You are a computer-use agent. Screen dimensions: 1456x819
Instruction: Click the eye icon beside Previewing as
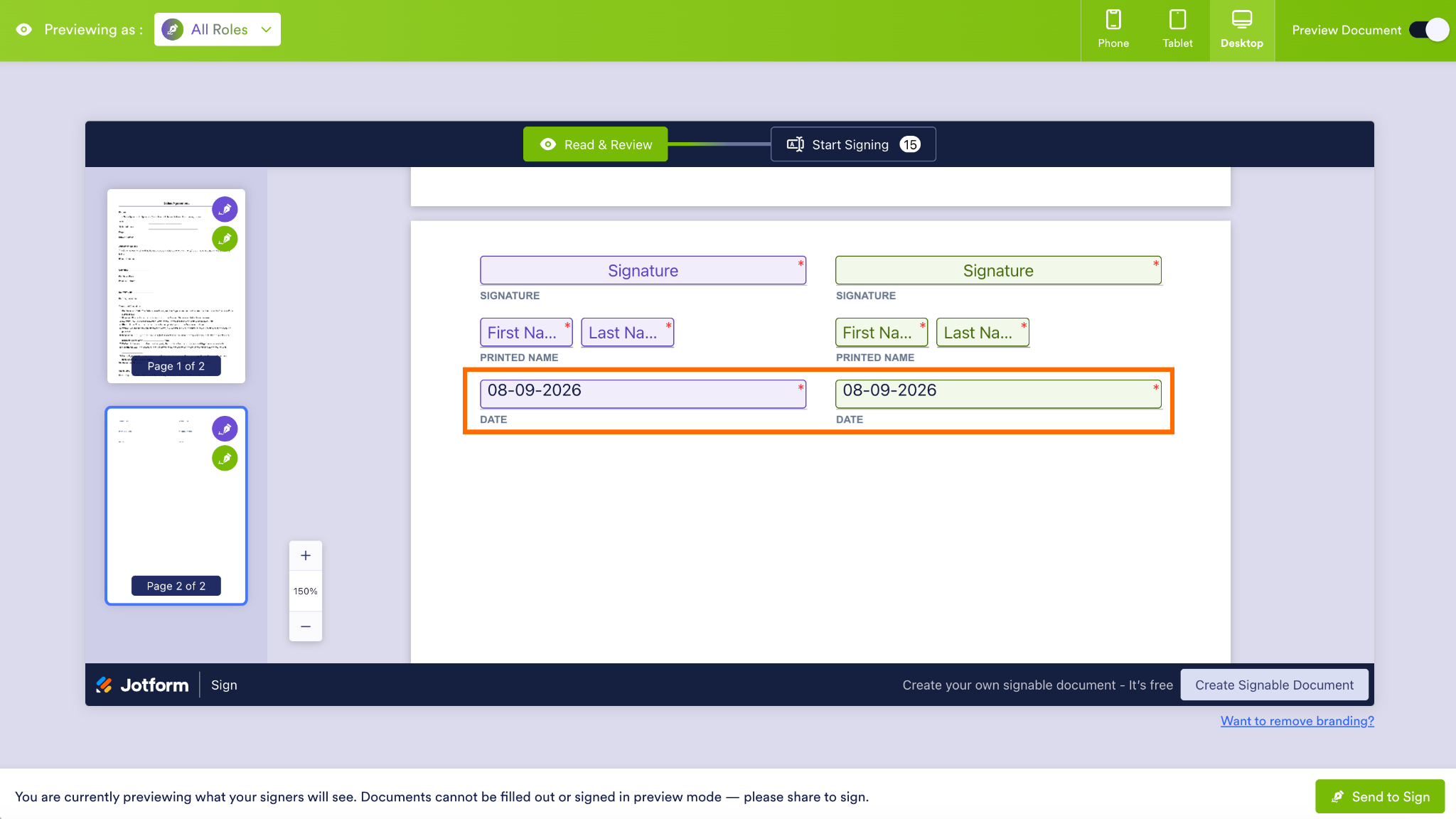tap(24, 29)
